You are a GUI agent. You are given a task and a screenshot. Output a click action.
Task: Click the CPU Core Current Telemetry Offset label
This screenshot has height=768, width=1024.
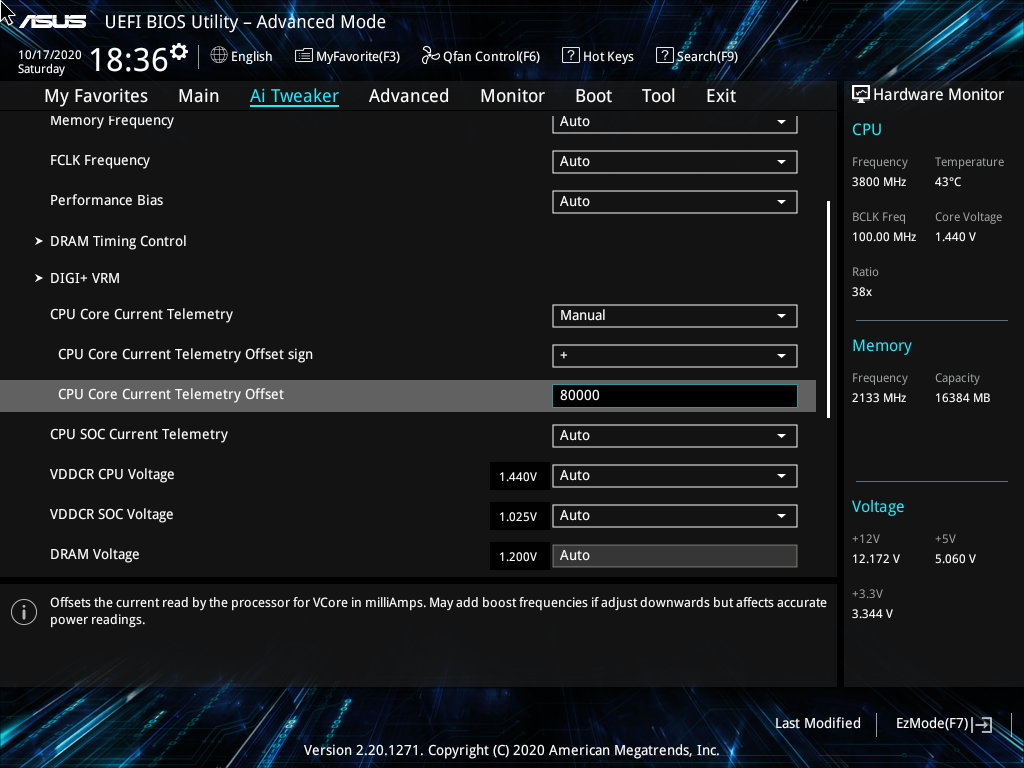pos(170,394)
